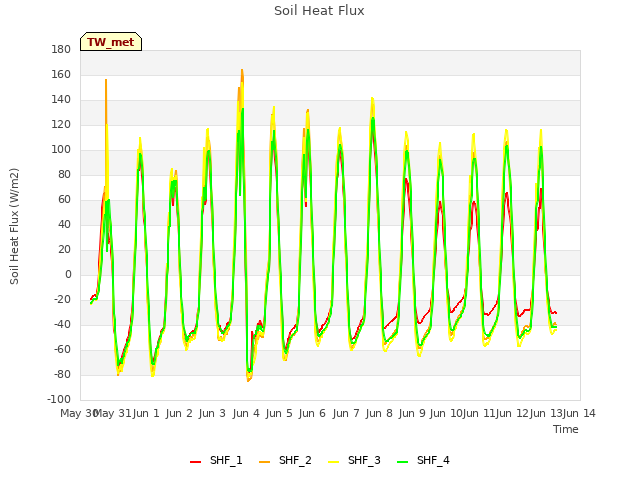Click the Jun 5 x-axis label
Image resolution: width=640 pixels, height=480 pixels.
tap(279, 413)
